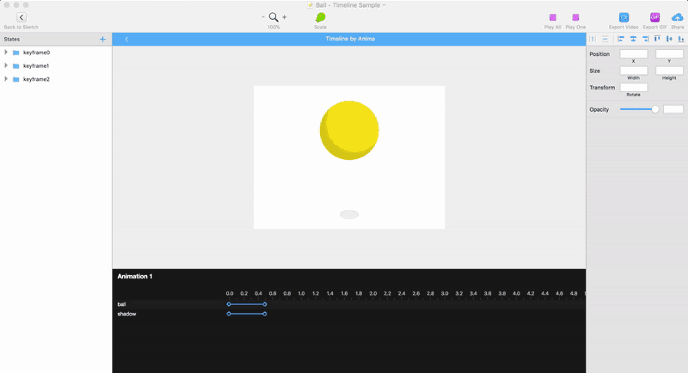Select the keyframe1 state
688x373 pixels.
coord(36,66)
